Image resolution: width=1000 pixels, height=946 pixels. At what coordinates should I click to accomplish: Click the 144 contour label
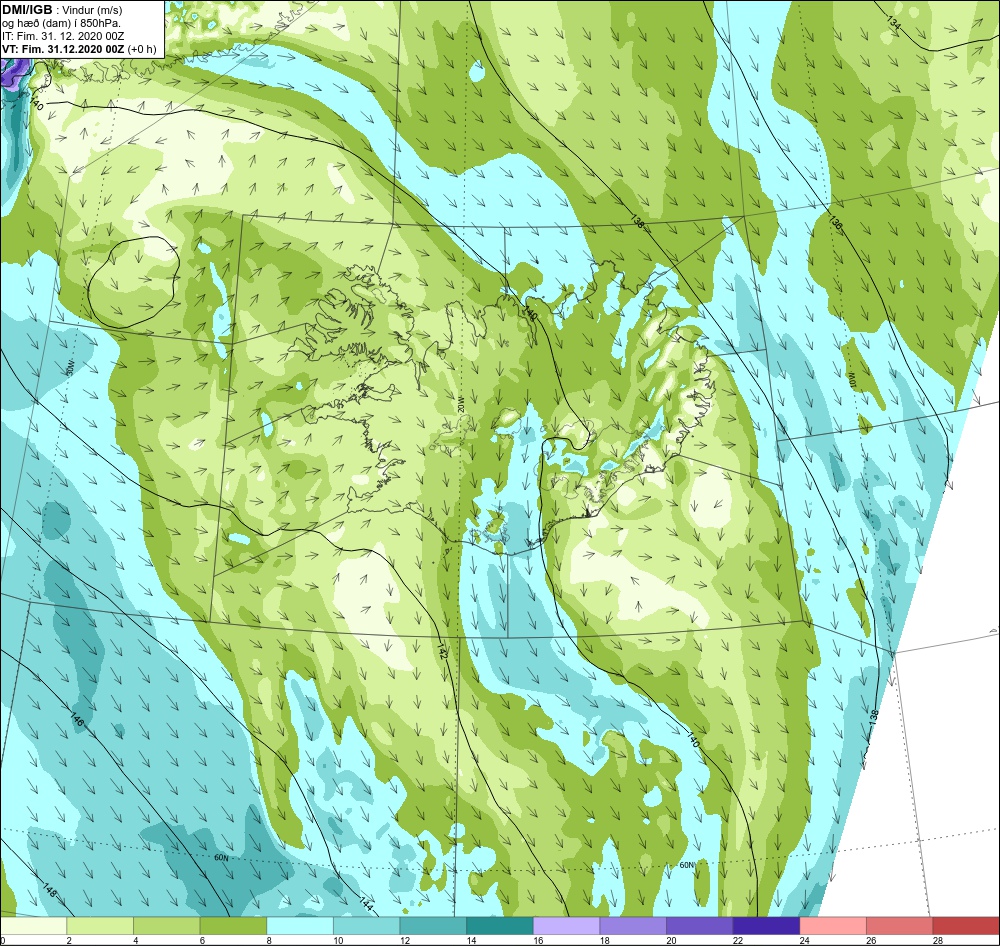[x=366, y=904]
